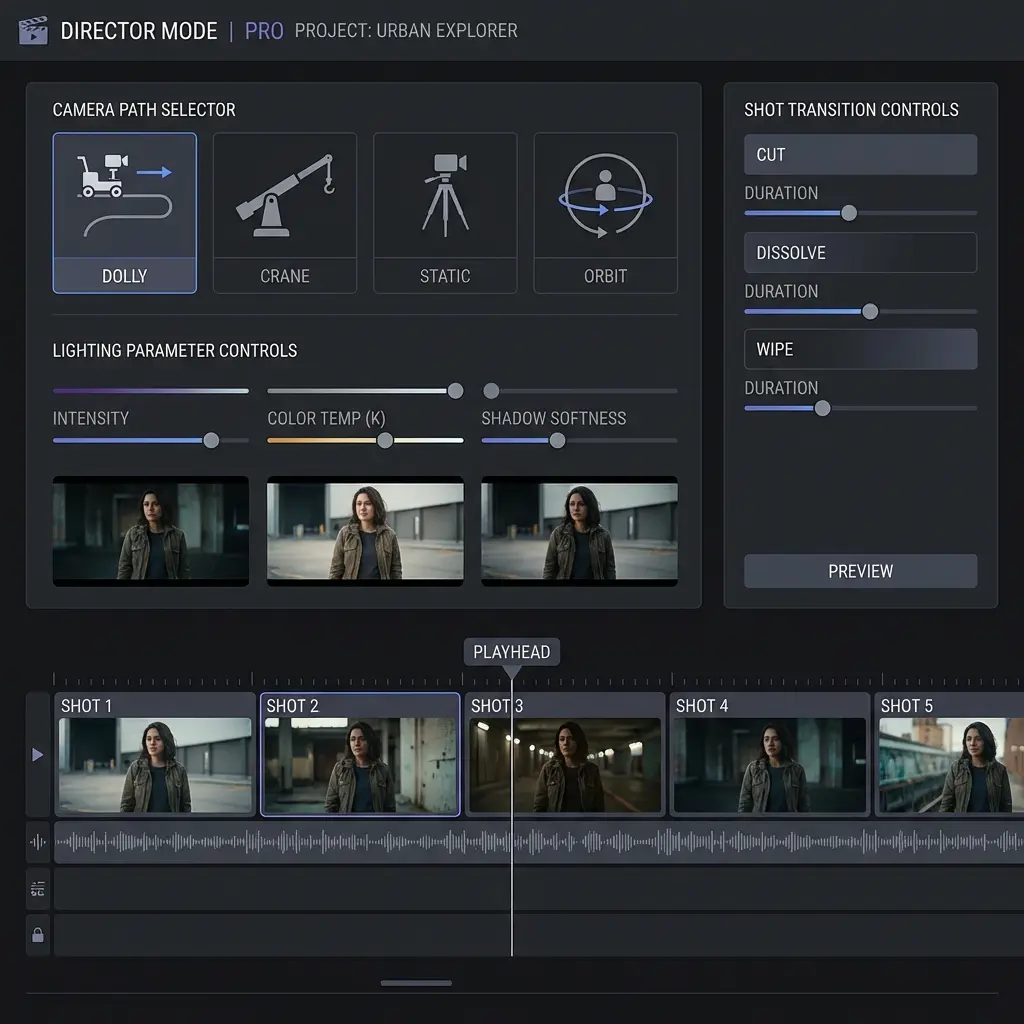Select the Crane camera path icon
The image size is (1024, 1024).
click(285, 195)
